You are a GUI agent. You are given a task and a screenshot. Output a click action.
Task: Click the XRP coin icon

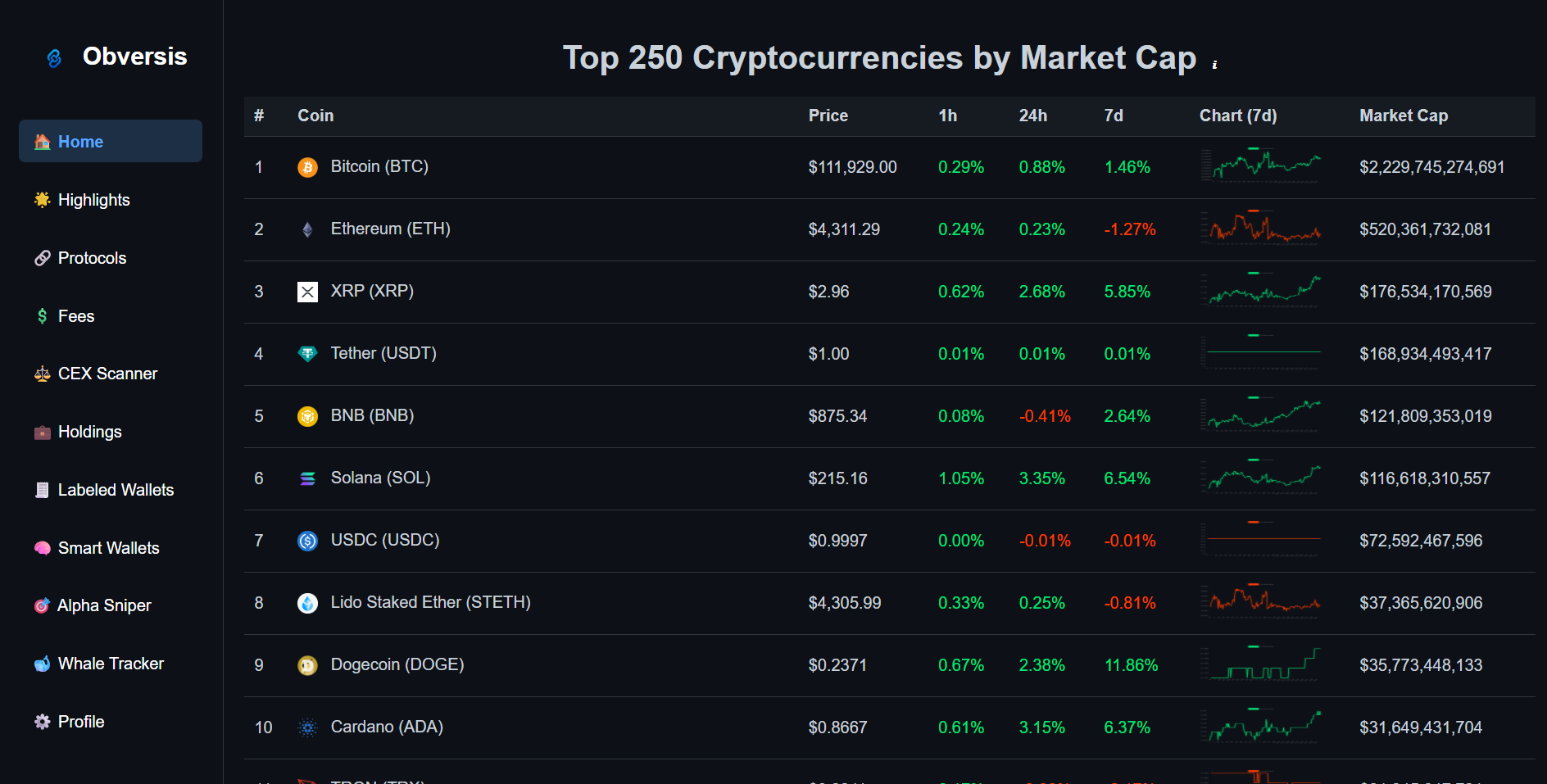click(x=307, y=292)
